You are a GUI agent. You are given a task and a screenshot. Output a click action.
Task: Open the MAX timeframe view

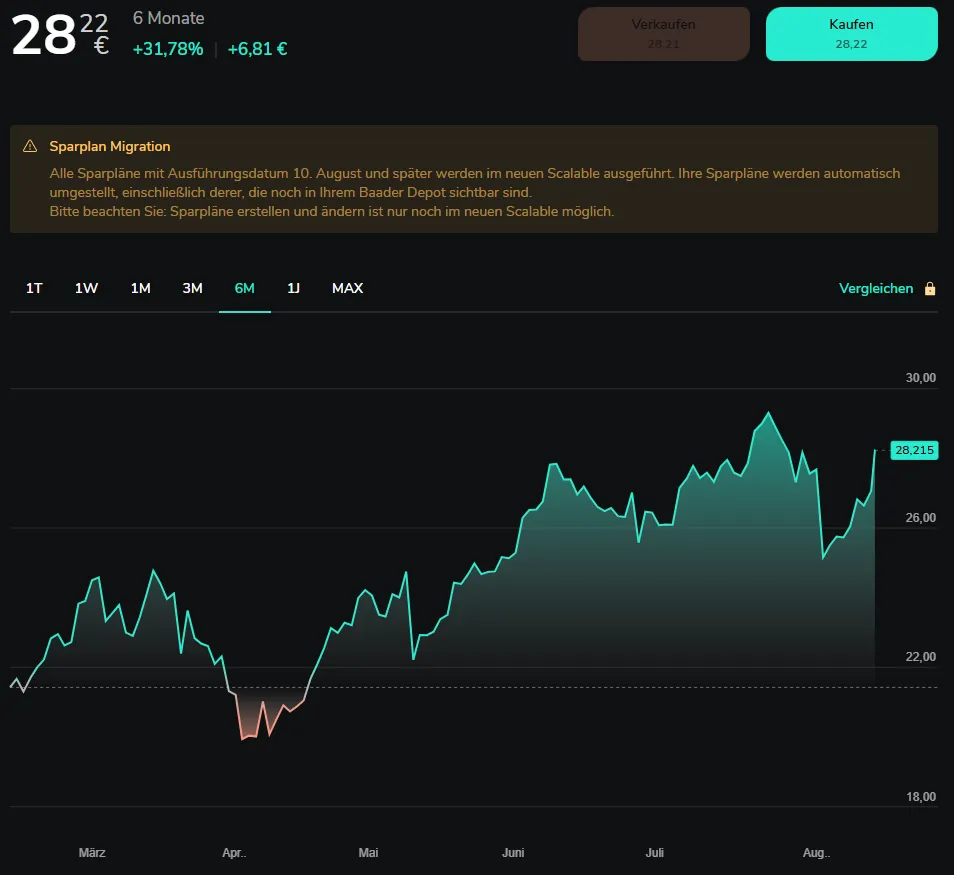(347, 288)
